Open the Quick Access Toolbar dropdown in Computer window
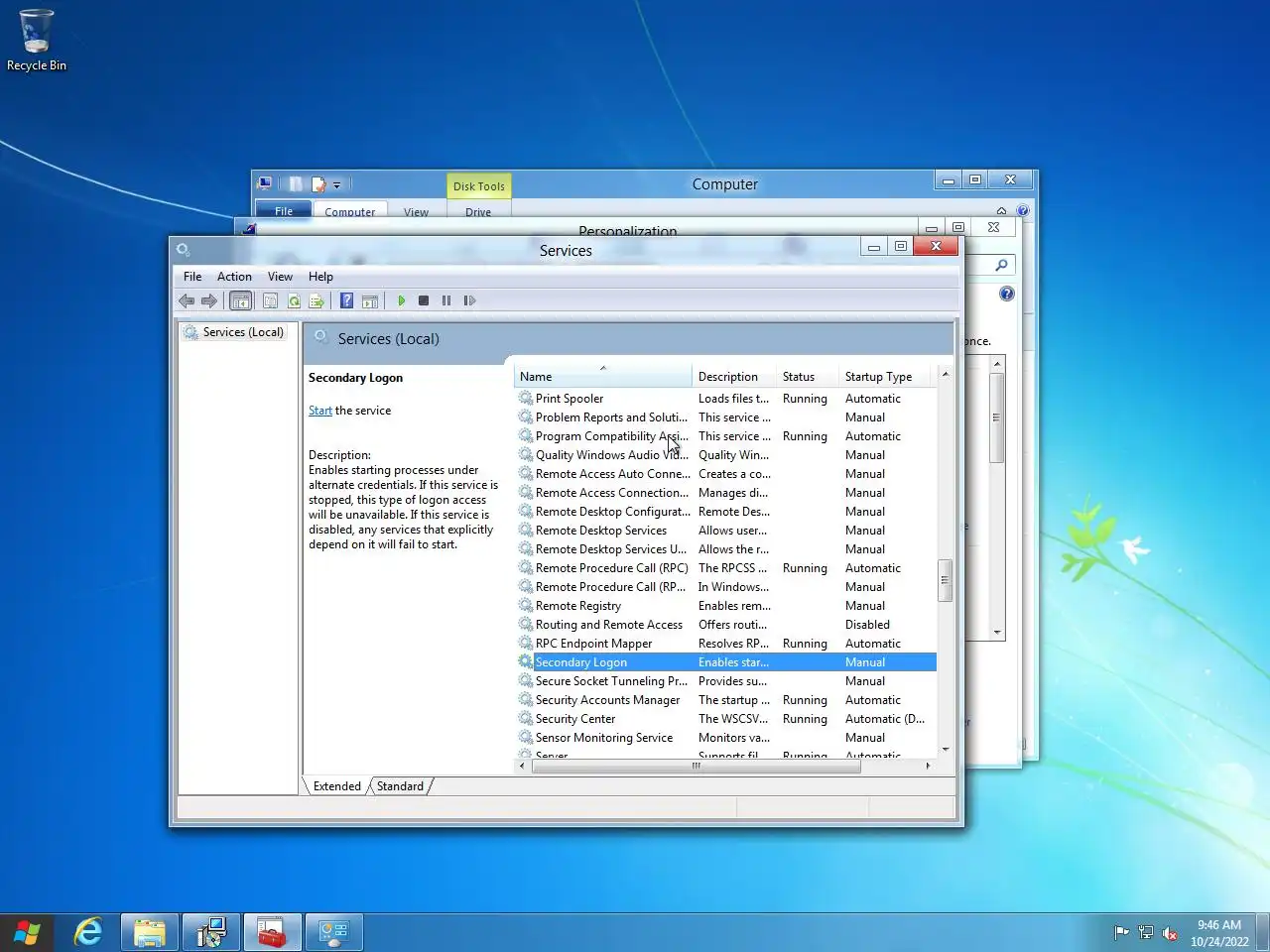The width and height of the screenshot is (1270, 952). point(337,184)
